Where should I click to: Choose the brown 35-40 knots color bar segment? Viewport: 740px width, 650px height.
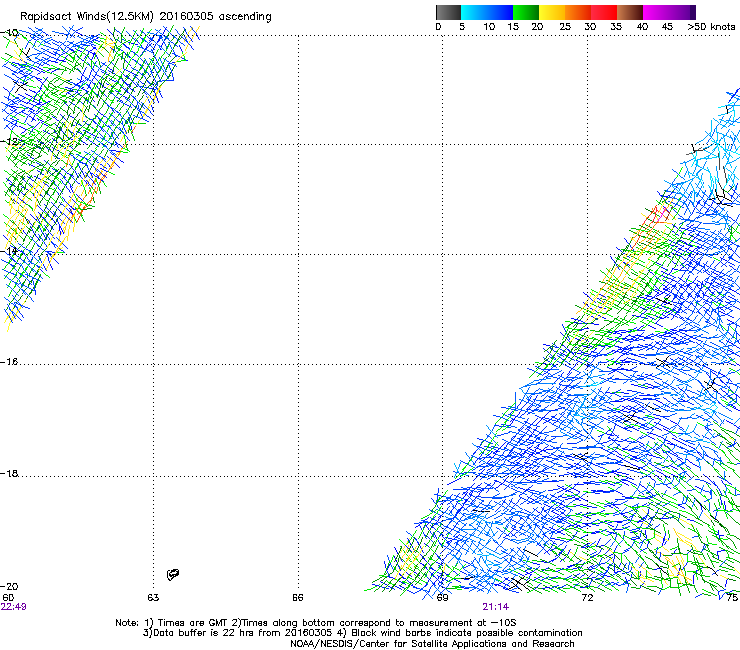[x=630, y=12]
